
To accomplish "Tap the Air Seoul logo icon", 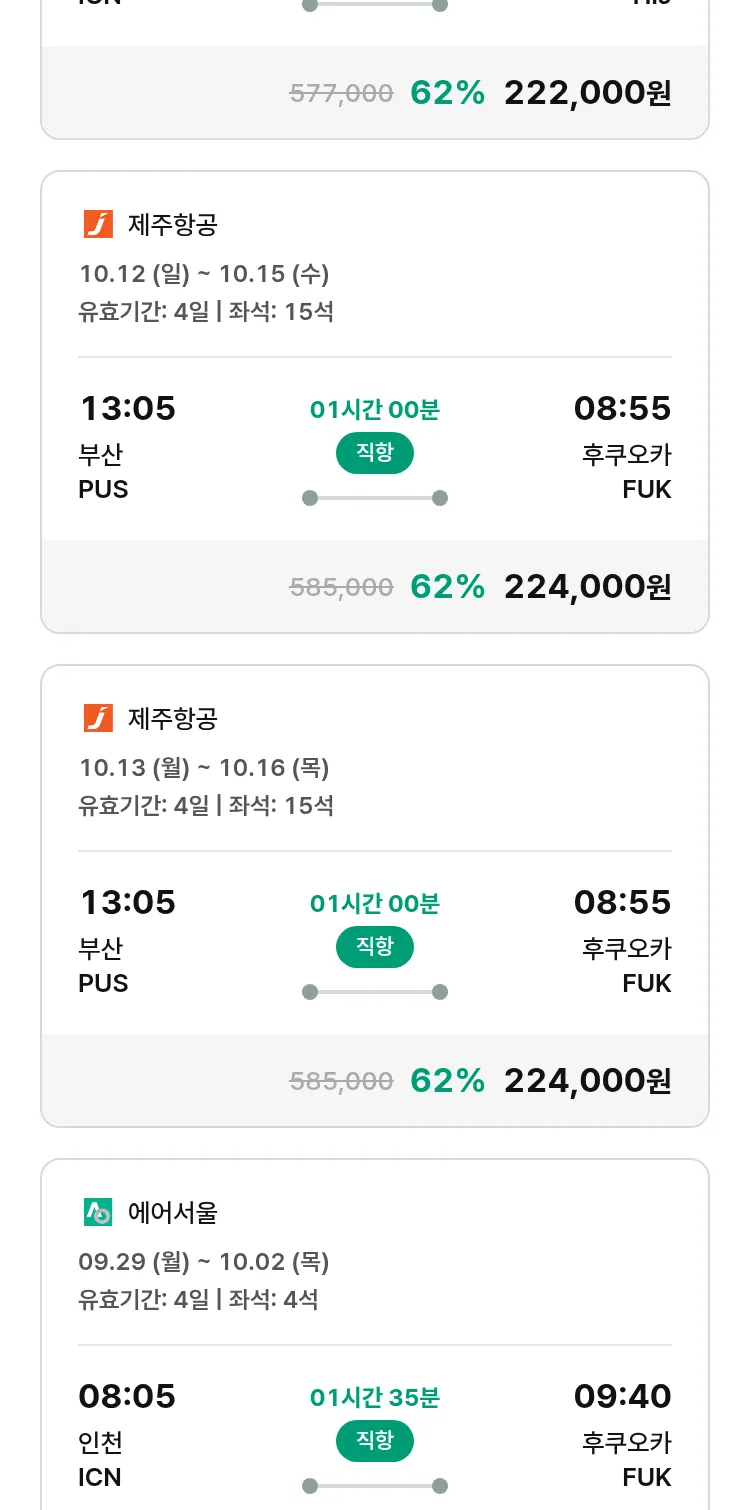I will (x=98, y=1212).
